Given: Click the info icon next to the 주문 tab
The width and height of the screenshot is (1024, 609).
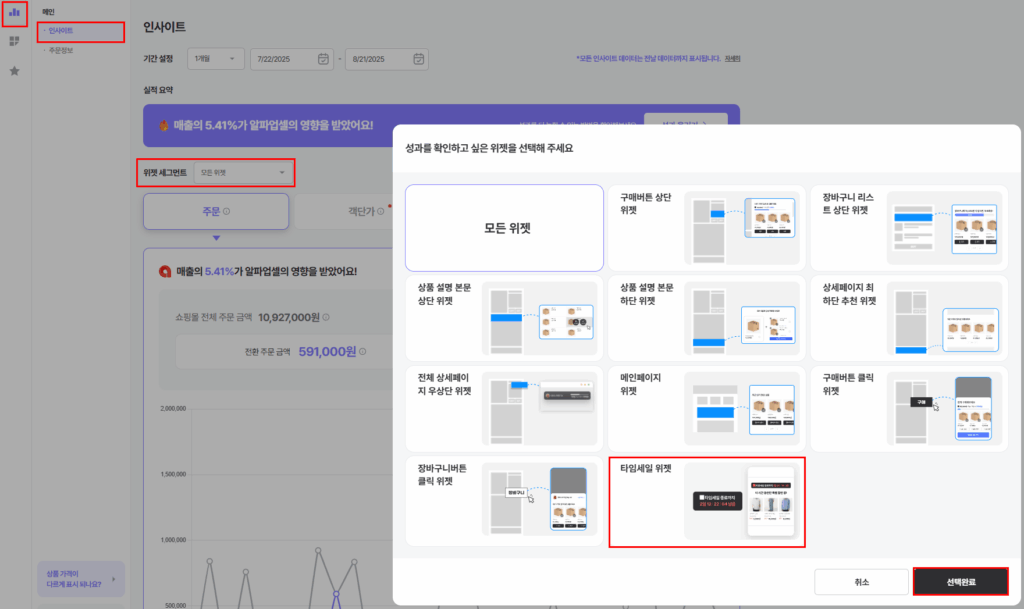Looking at the screenshot, I should (x=226, y=213).
